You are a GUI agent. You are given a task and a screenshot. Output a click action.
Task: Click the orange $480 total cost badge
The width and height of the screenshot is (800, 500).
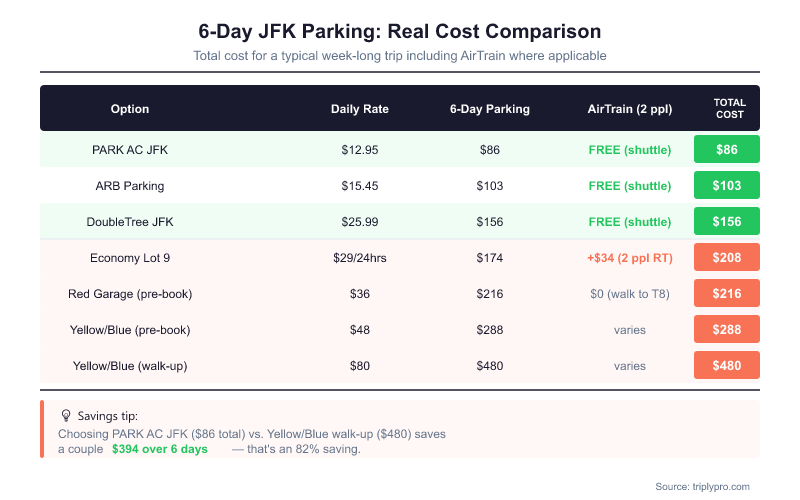point(727,365)
